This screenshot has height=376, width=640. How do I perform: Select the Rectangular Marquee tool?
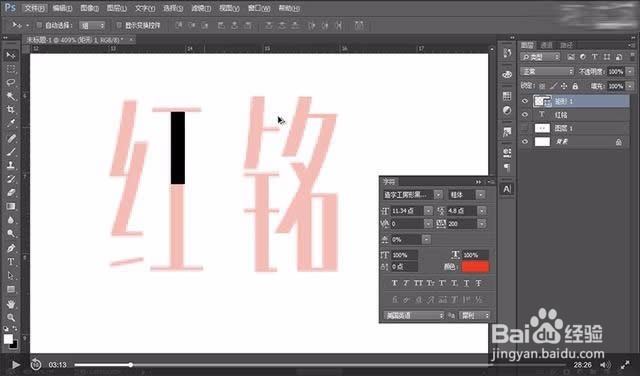(x=11, y=69)
